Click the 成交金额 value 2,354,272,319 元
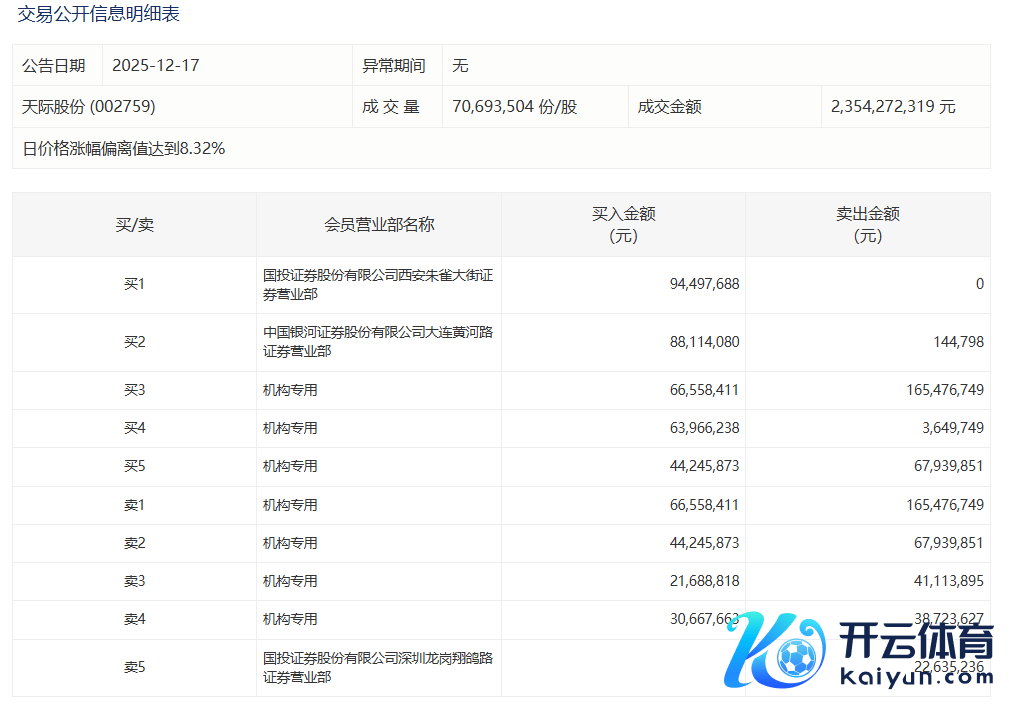 (x=893, y=106)
